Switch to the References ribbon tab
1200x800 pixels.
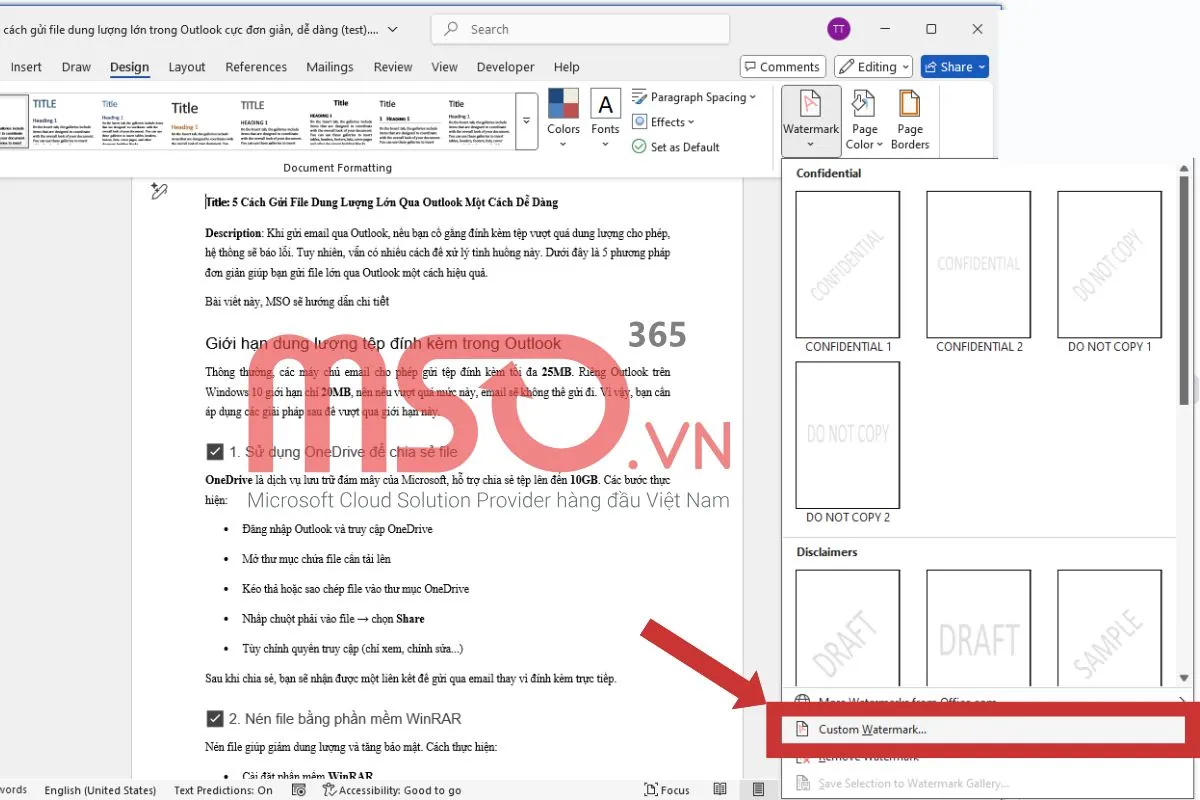point(256,67)
